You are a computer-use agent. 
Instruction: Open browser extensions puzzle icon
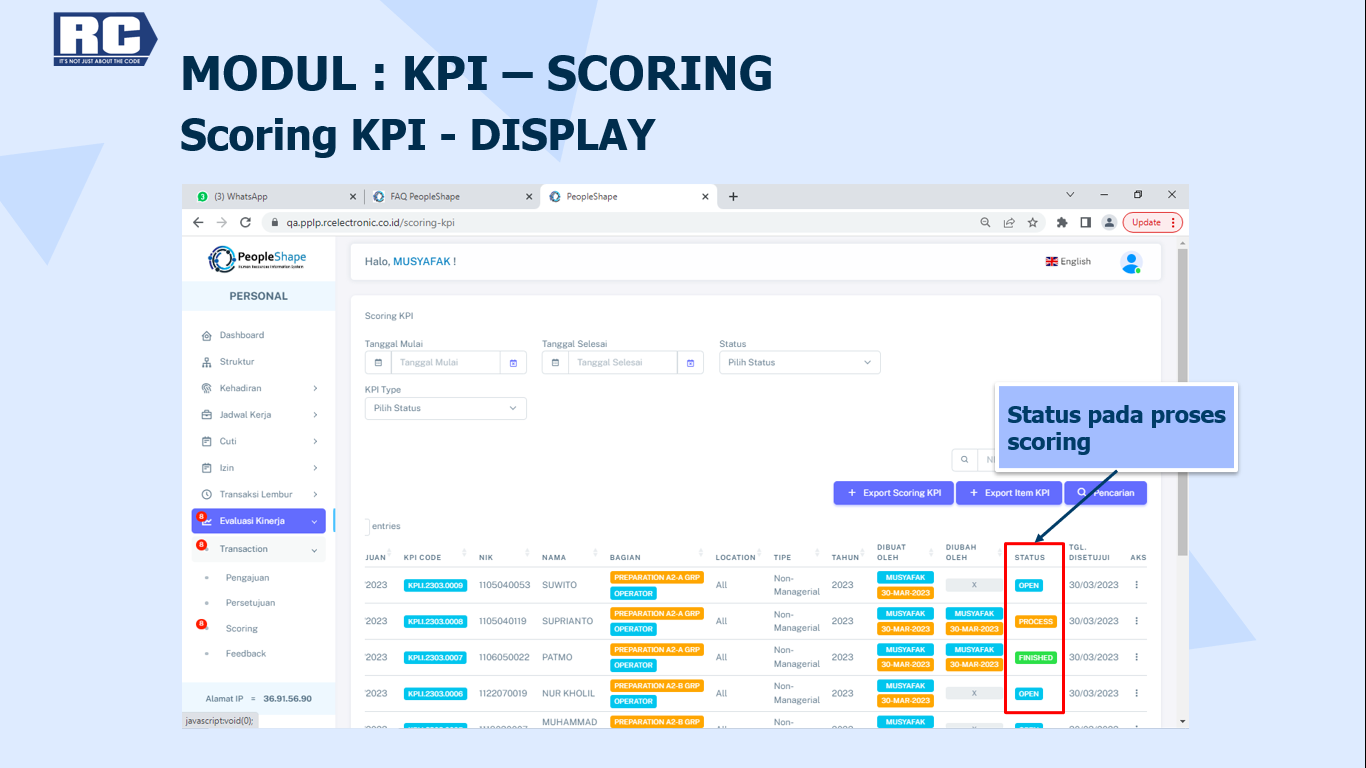[1062, 223]
